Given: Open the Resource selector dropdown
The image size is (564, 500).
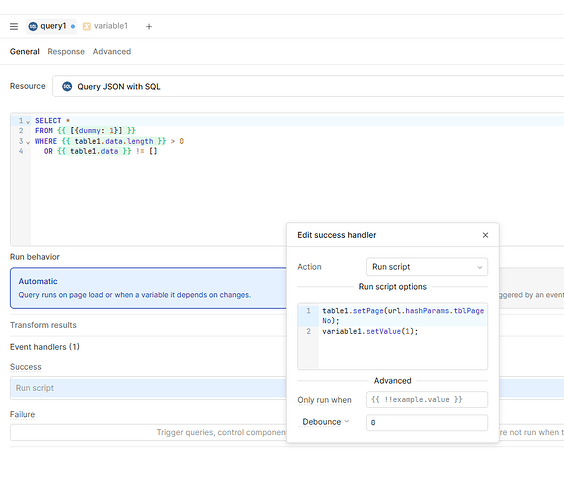Looking at the screenshot, I should [x=308, y=86].
